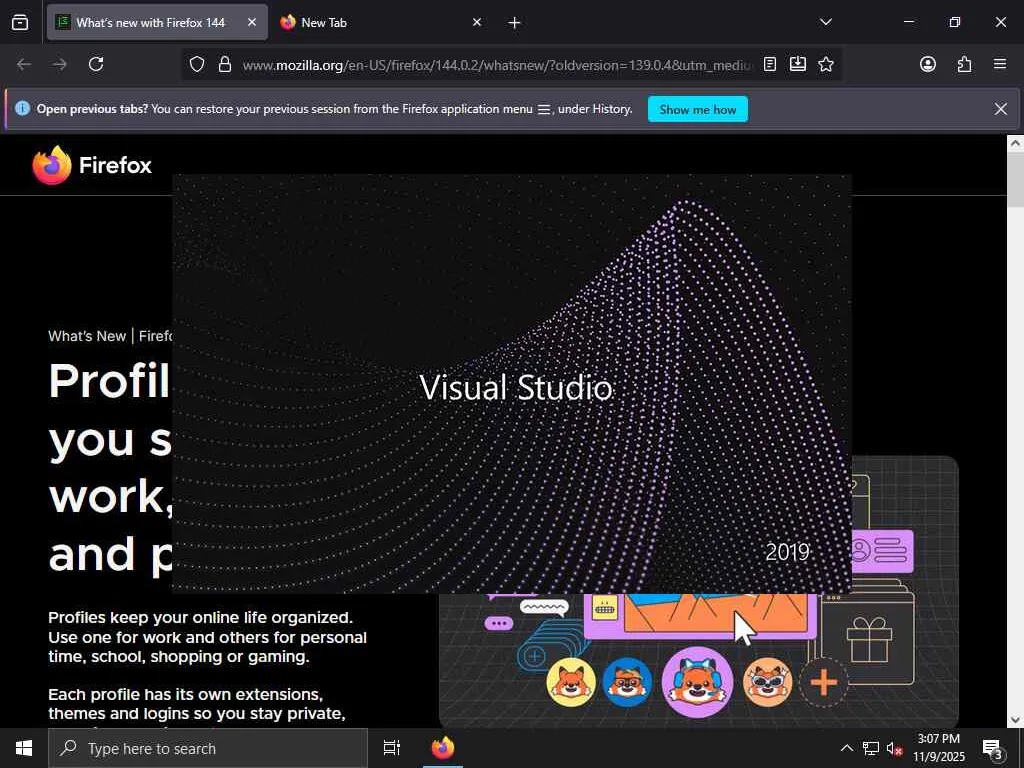The image size is (1024, 768).
Task: Open the Firefox account icon
Action: 927,64
